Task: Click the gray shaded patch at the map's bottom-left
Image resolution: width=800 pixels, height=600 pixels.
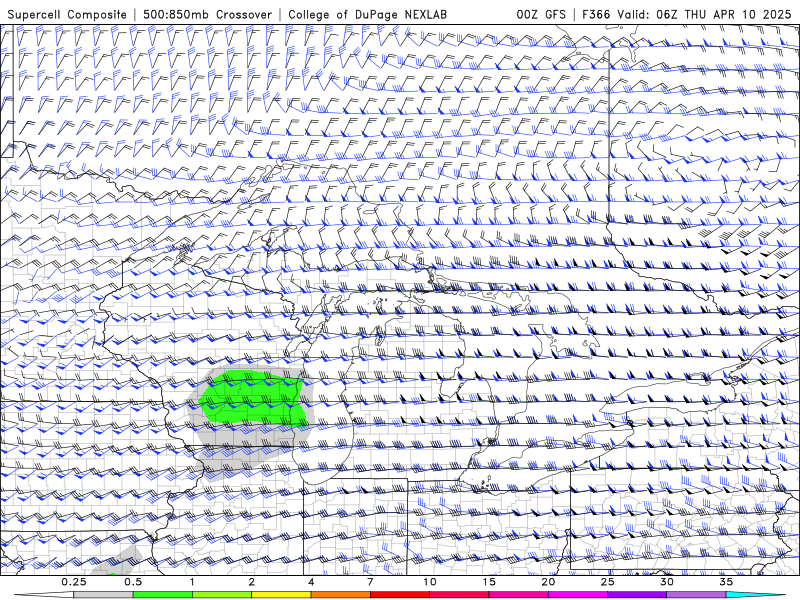Action: coord(118,561)
